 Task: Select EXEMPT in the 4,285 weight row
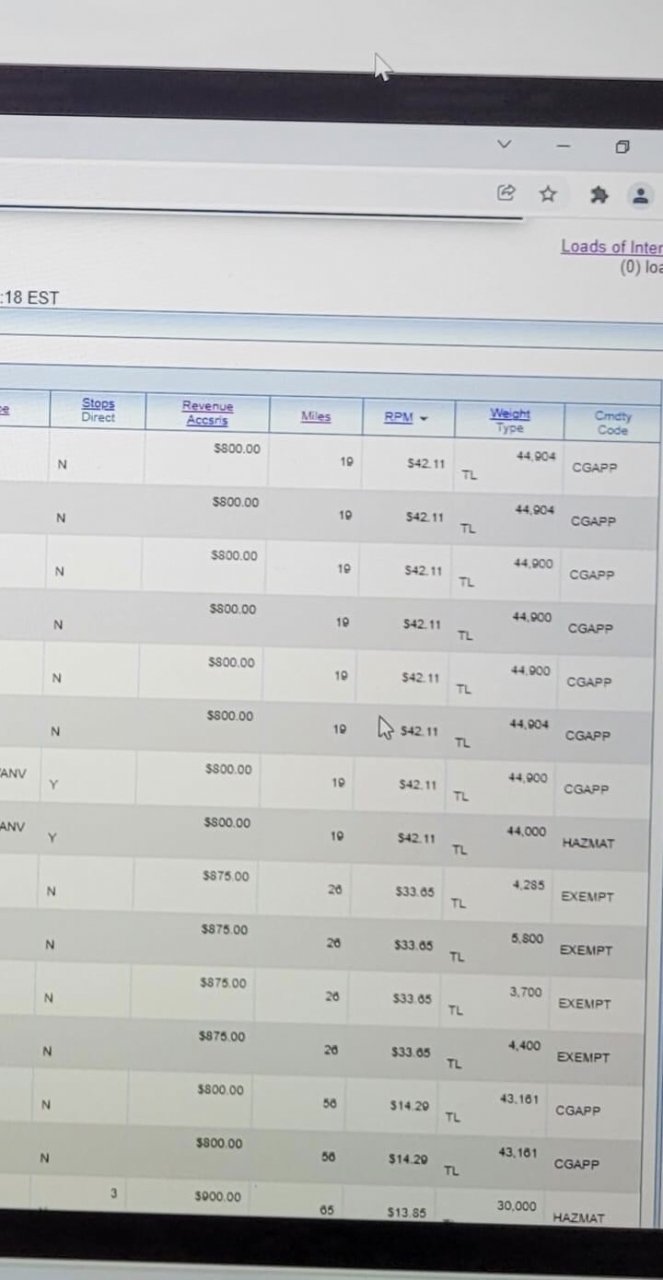click(x=587, y=897)
